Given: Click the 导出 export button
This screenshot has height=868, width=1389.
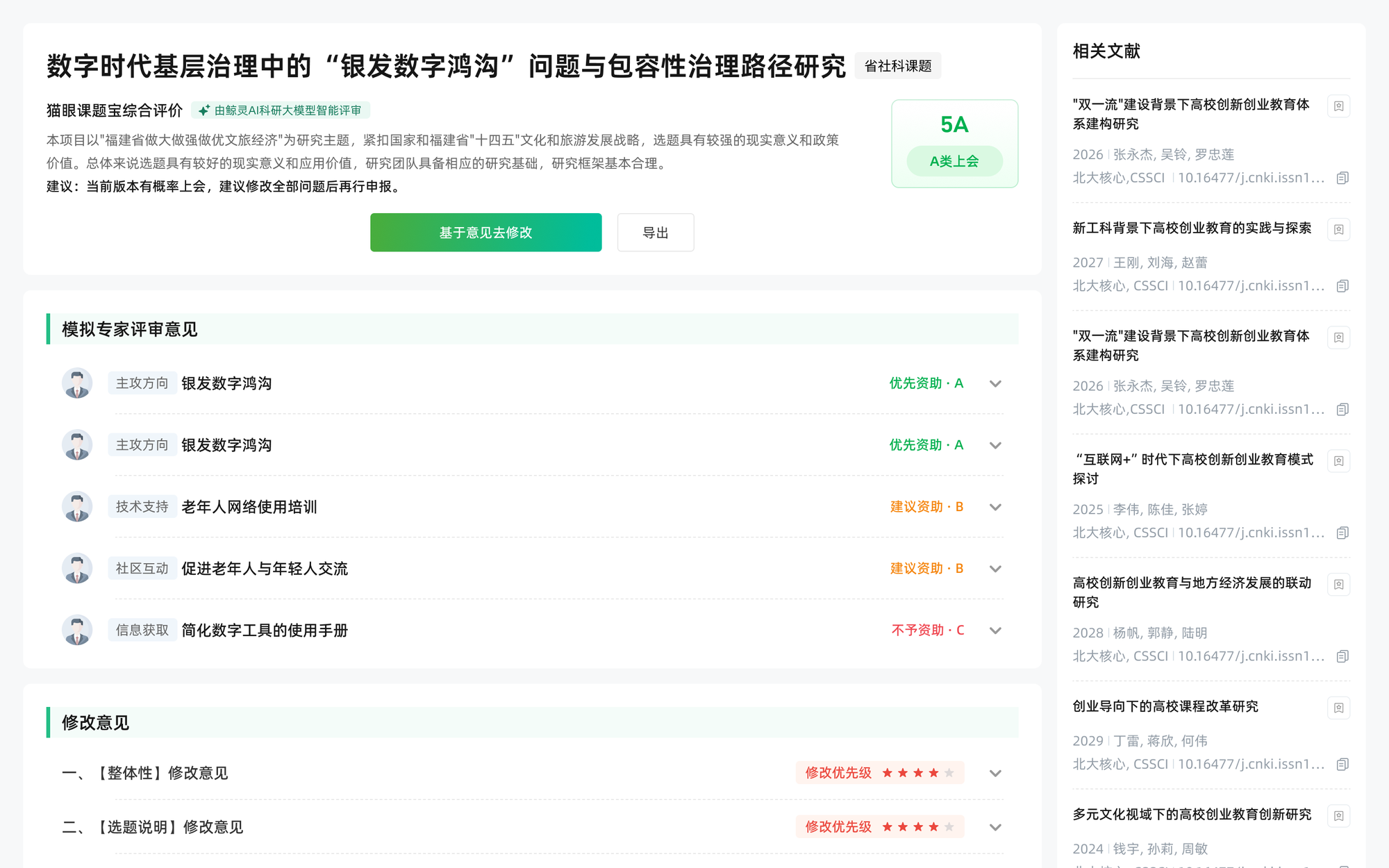Looking at the screenshot, I should (x=655, y=233).
